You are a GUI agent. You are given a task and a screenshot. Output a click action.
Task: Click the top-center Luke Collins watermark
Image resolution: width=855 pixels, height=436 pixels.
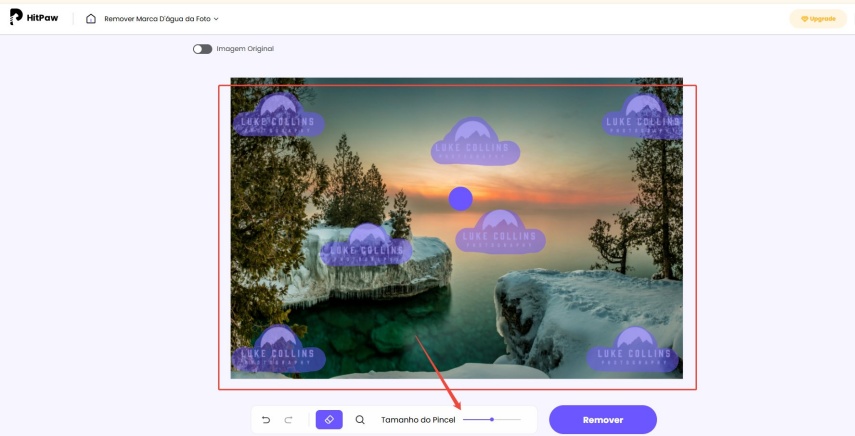[475, 142]
